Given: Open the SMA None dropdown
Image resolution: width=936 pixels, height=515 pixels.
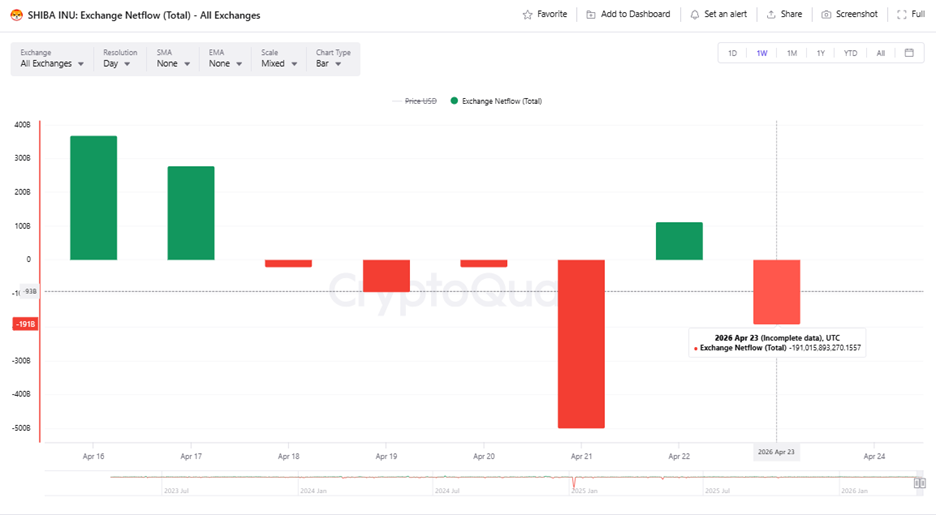Looking at the screenshot, I should coord(173,58).
